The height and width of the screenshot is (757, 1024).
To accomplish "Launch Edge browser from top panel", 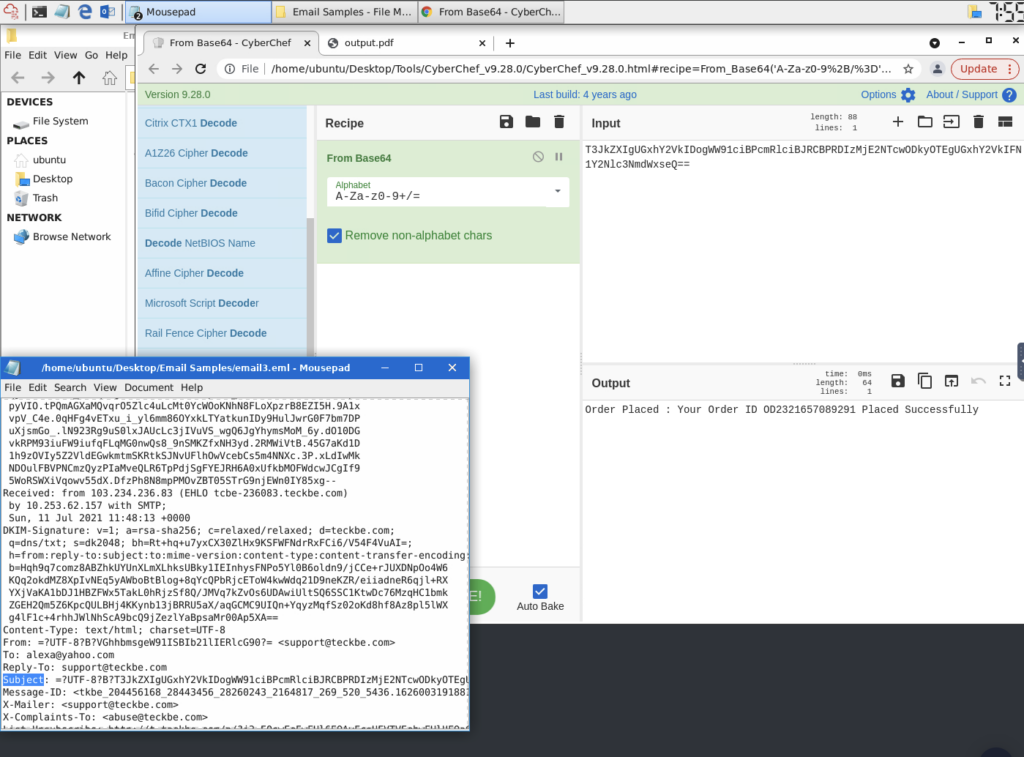I will pos(84,12).
